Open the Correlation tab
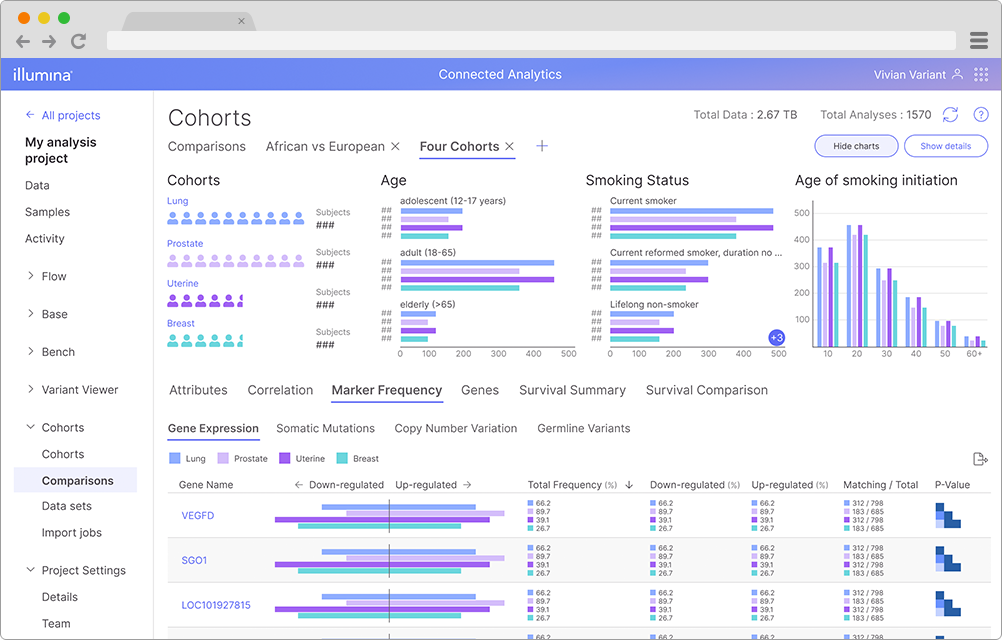Viewport: 1002px width, 640px height. 280,390
